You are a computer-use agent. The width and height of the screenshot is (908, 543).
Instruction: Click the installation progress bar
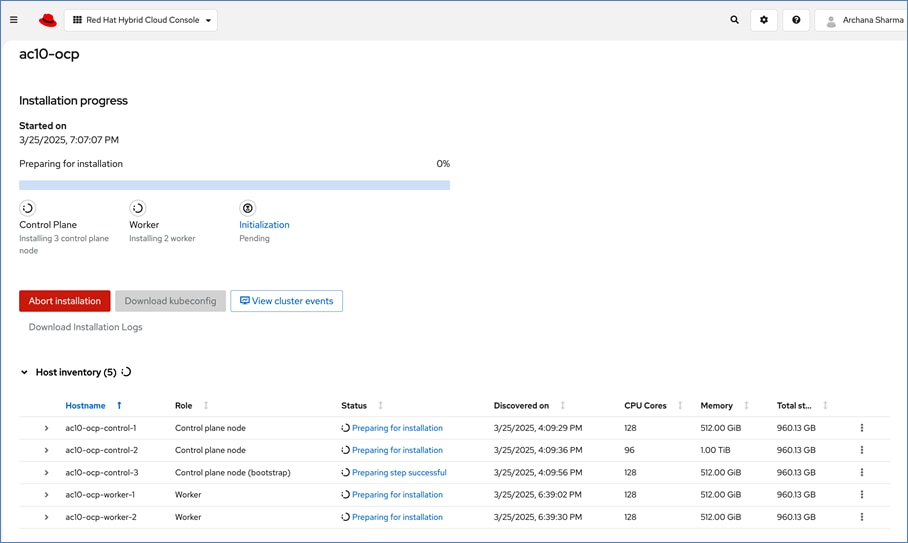pos(235,185)
